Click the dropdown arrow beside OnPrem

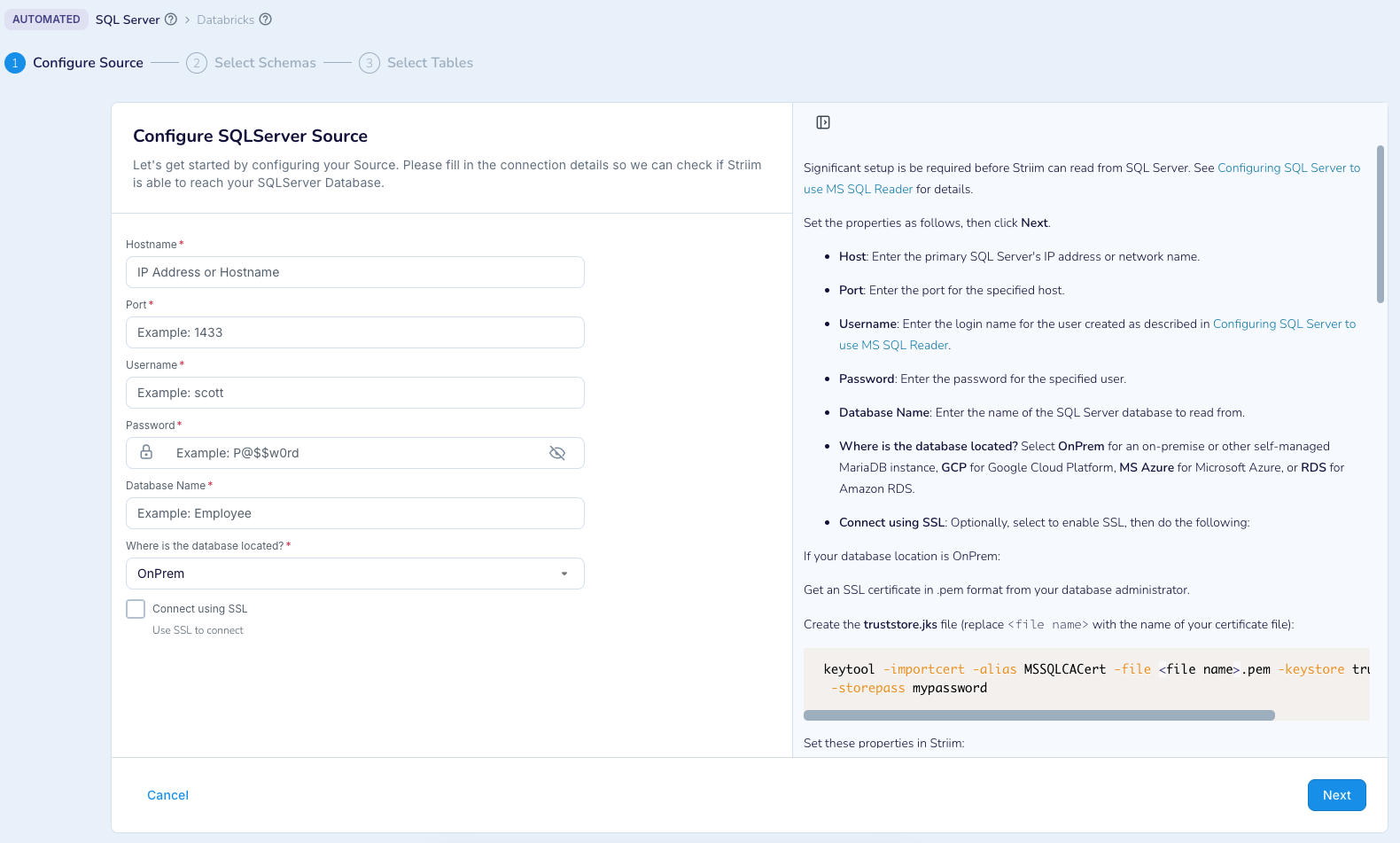point(564,574)
